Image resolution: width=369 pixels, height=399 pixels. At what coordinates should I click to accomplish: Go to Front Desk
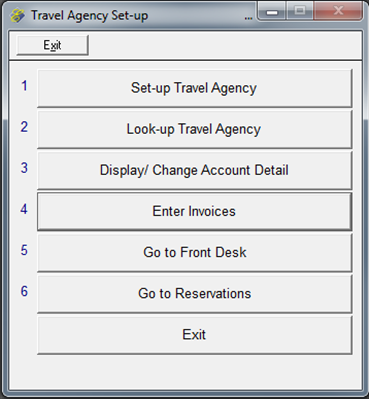(x=195, y=252)
